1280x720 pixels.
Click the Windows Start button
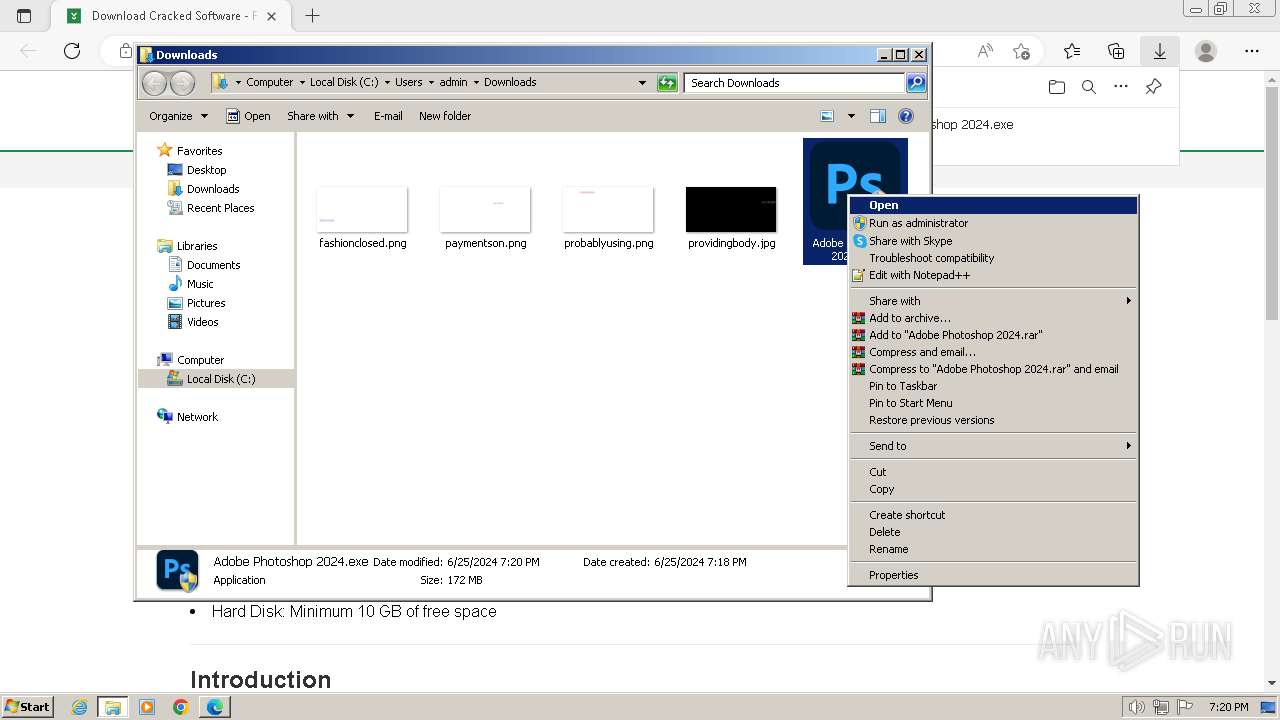pyautogui.click(x=27, y=707)
